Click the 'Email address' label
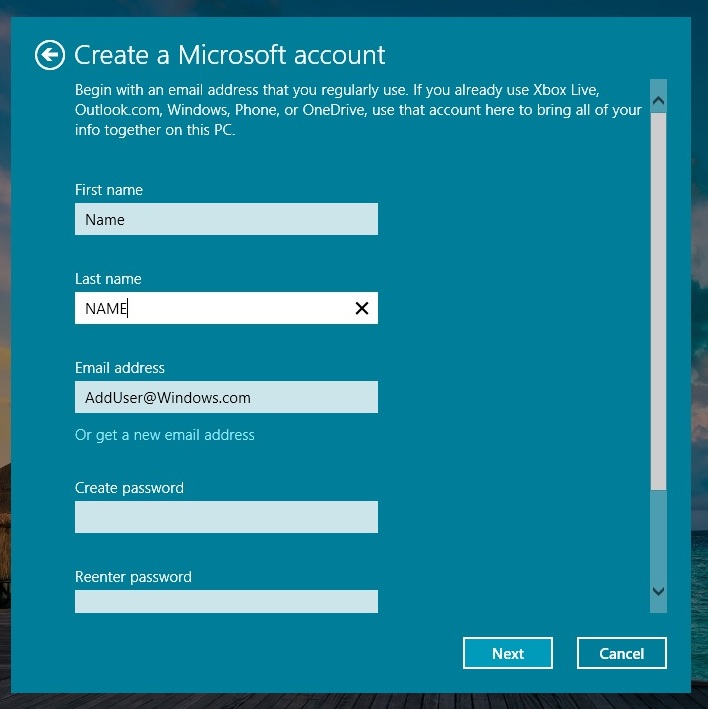Screen dimensions: 708x709 click(120, 368)
